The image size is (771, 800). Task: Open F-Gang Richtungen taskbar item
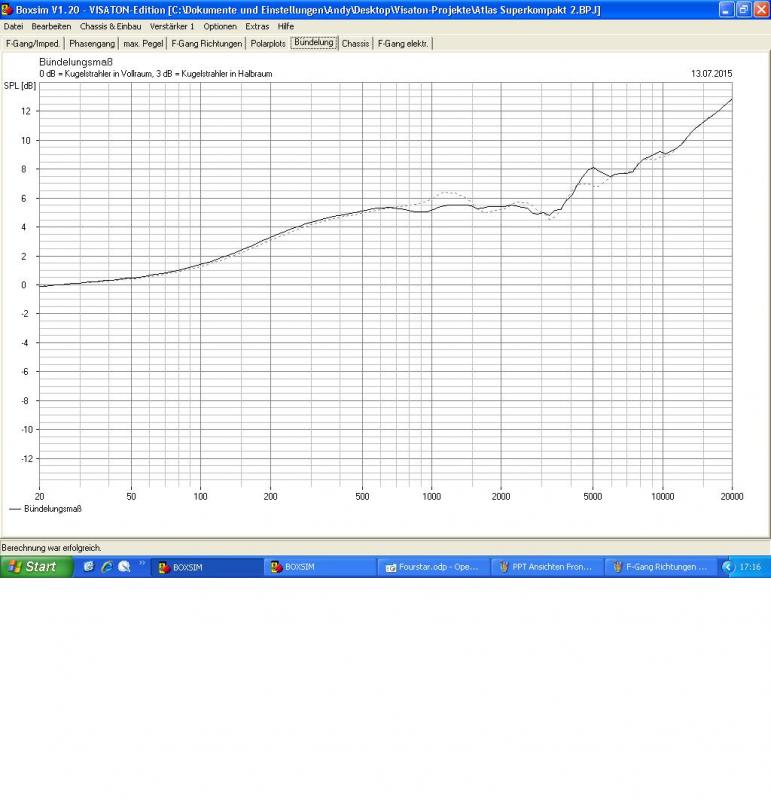click(x=660, y=567)
